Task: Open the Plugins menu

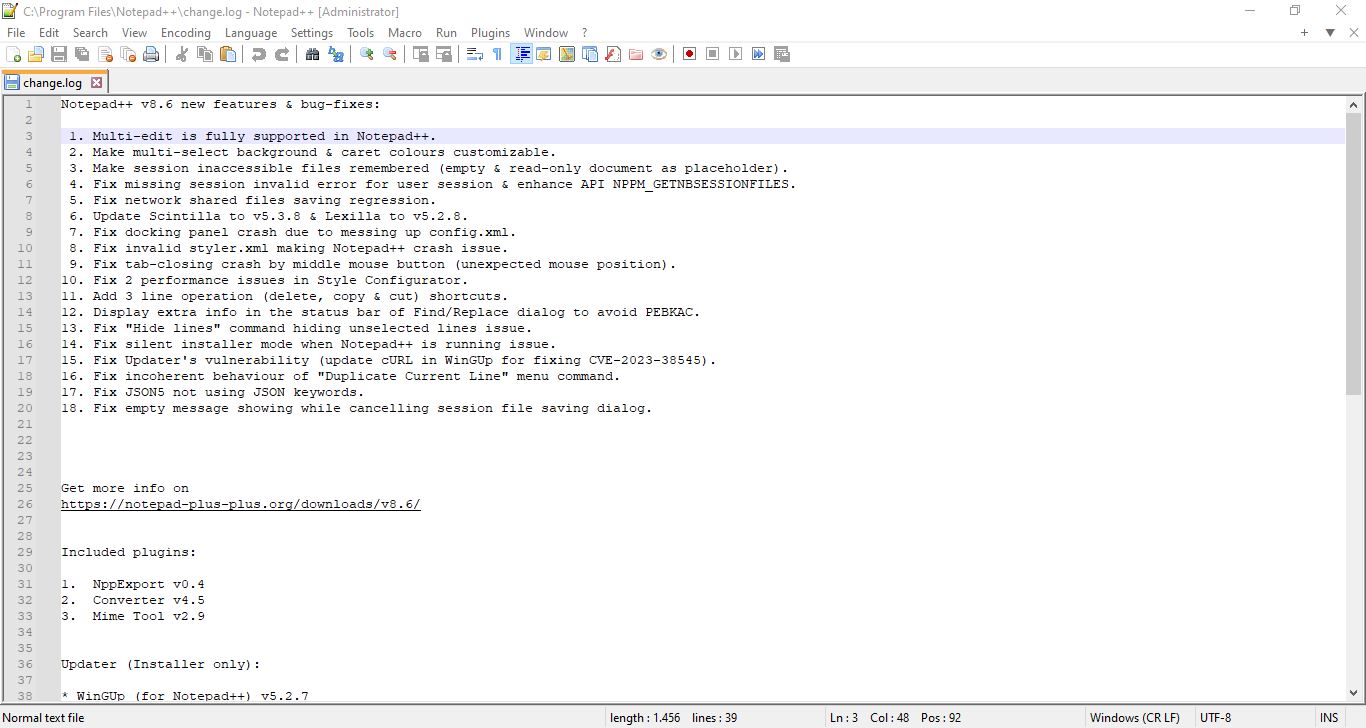Action: point(490,33)
